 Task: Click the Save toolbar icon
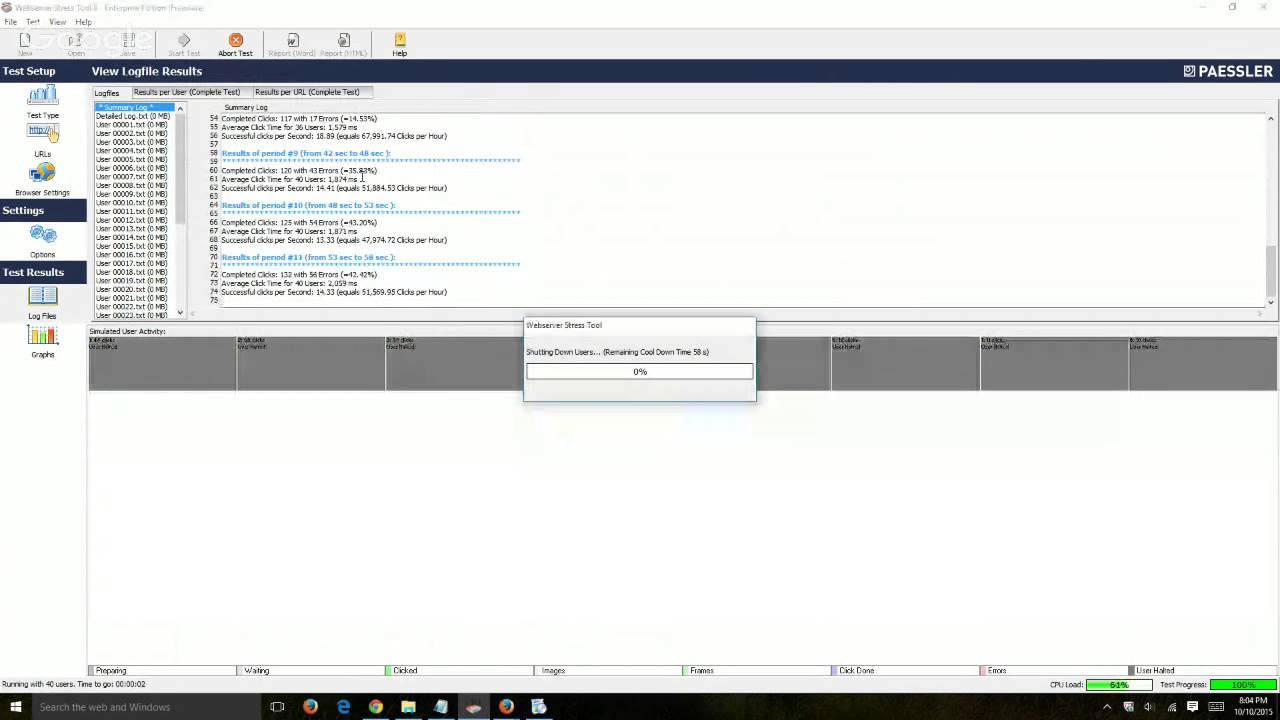128,44
